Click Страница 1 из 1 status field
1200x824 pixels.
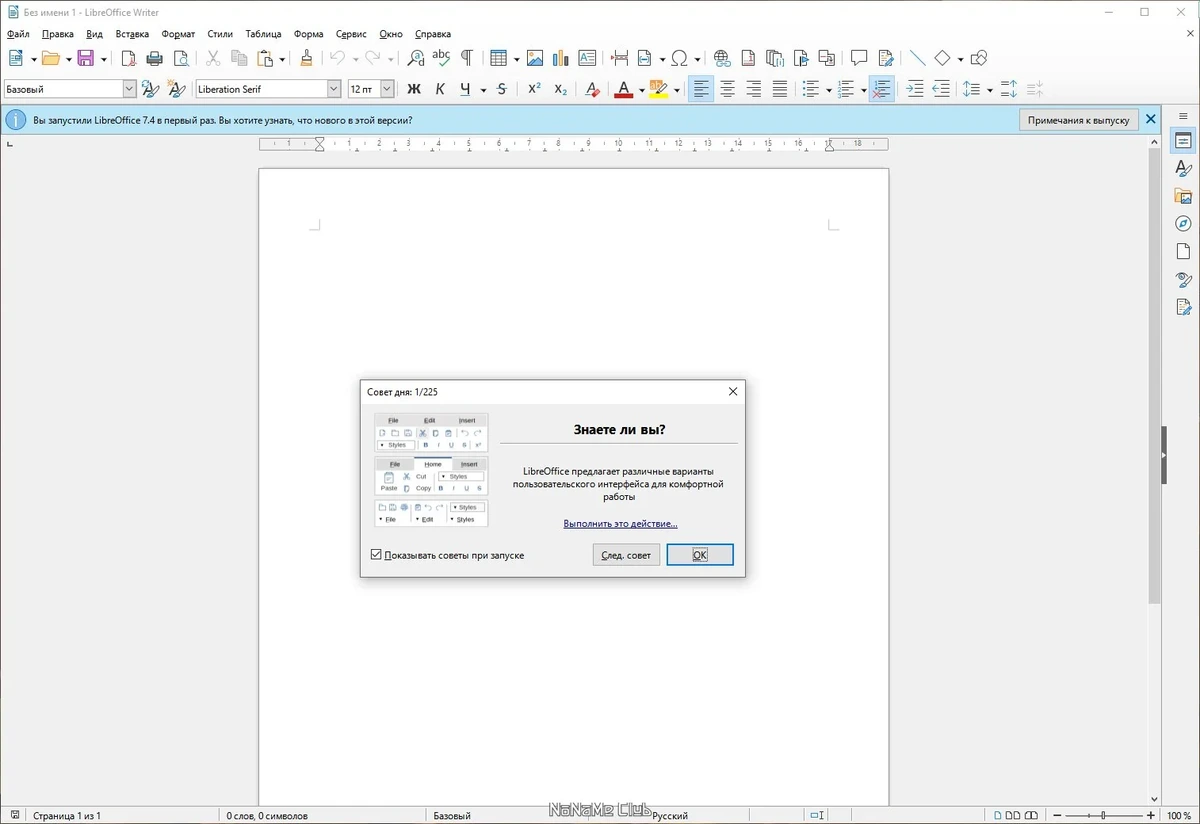pos(67,816)
